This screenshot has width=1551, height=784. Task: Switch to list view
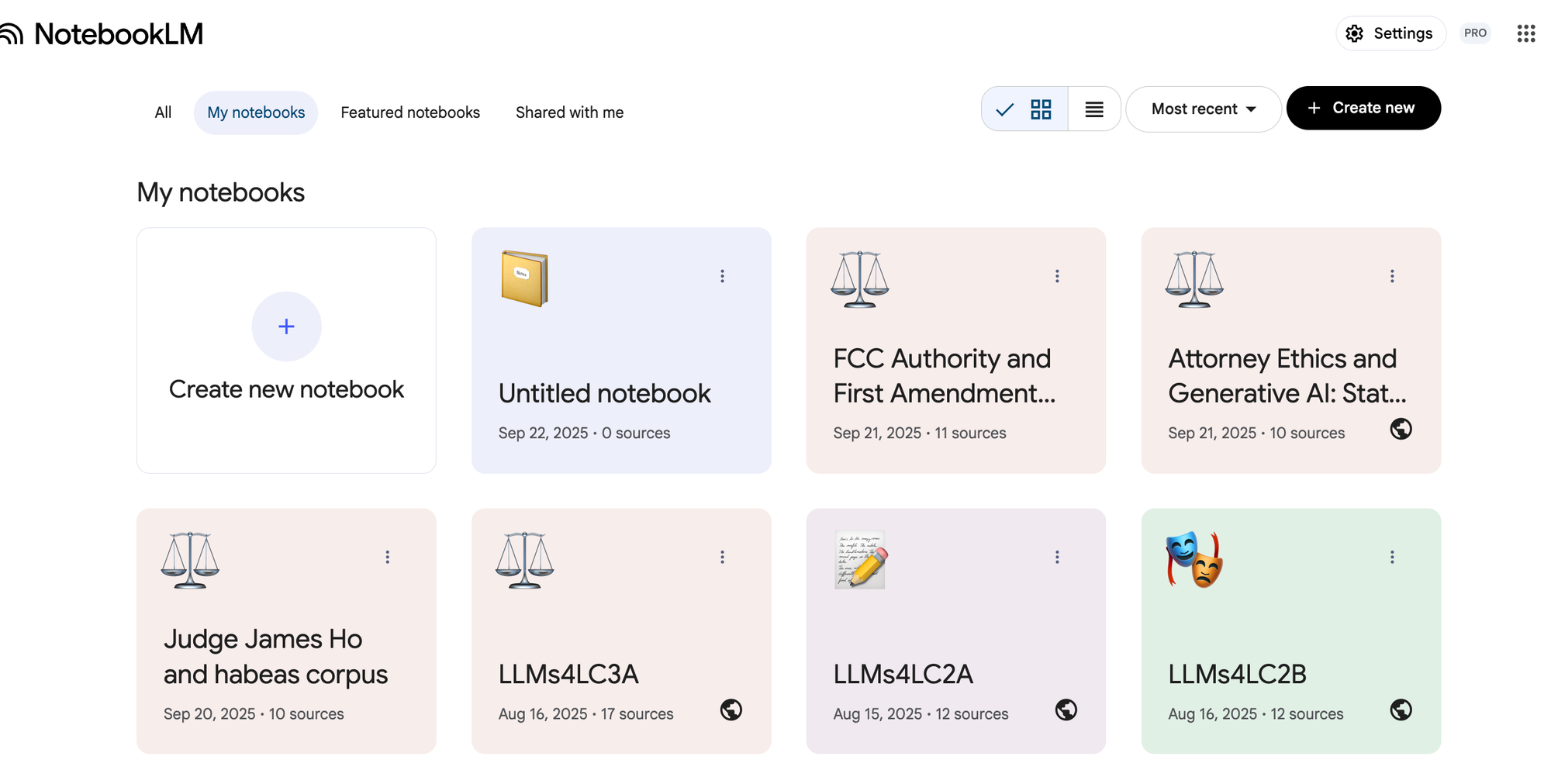(x=1093, y=109)
